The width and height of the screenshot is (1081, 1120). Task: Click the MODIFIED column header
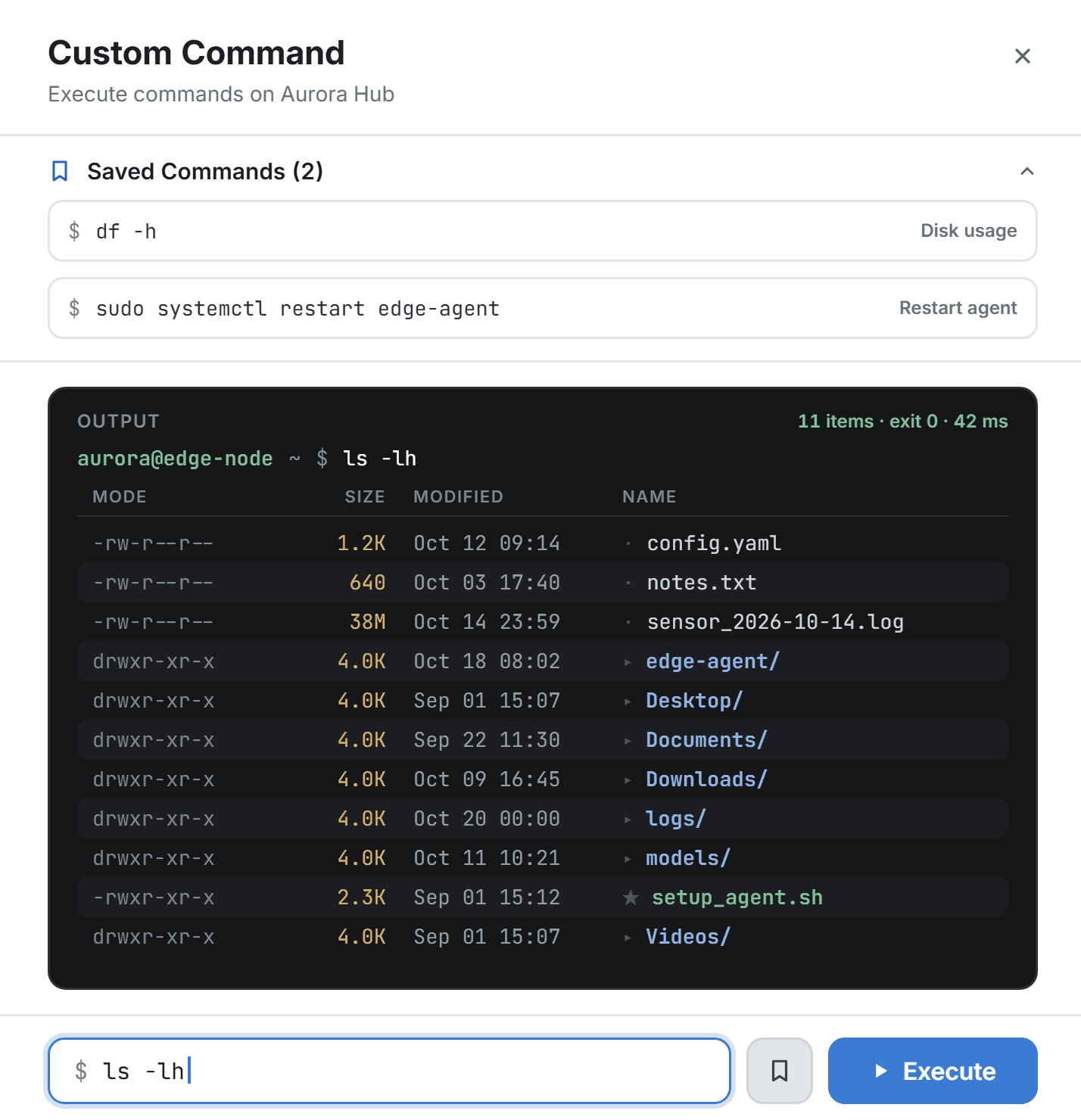(458, 496)
